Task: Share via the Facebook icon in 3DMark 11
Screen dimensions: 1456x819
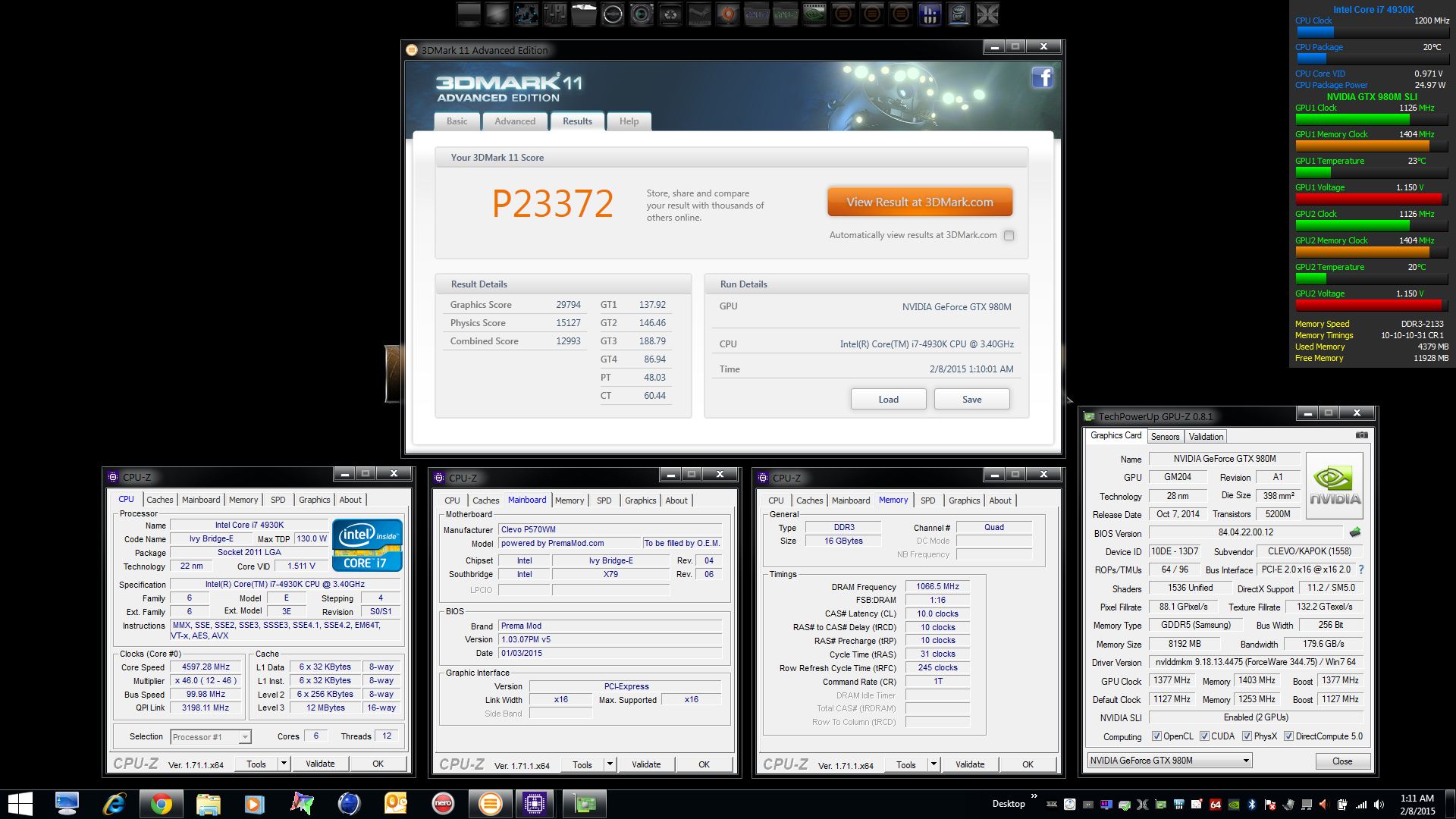Action: tap(1042, 77)
